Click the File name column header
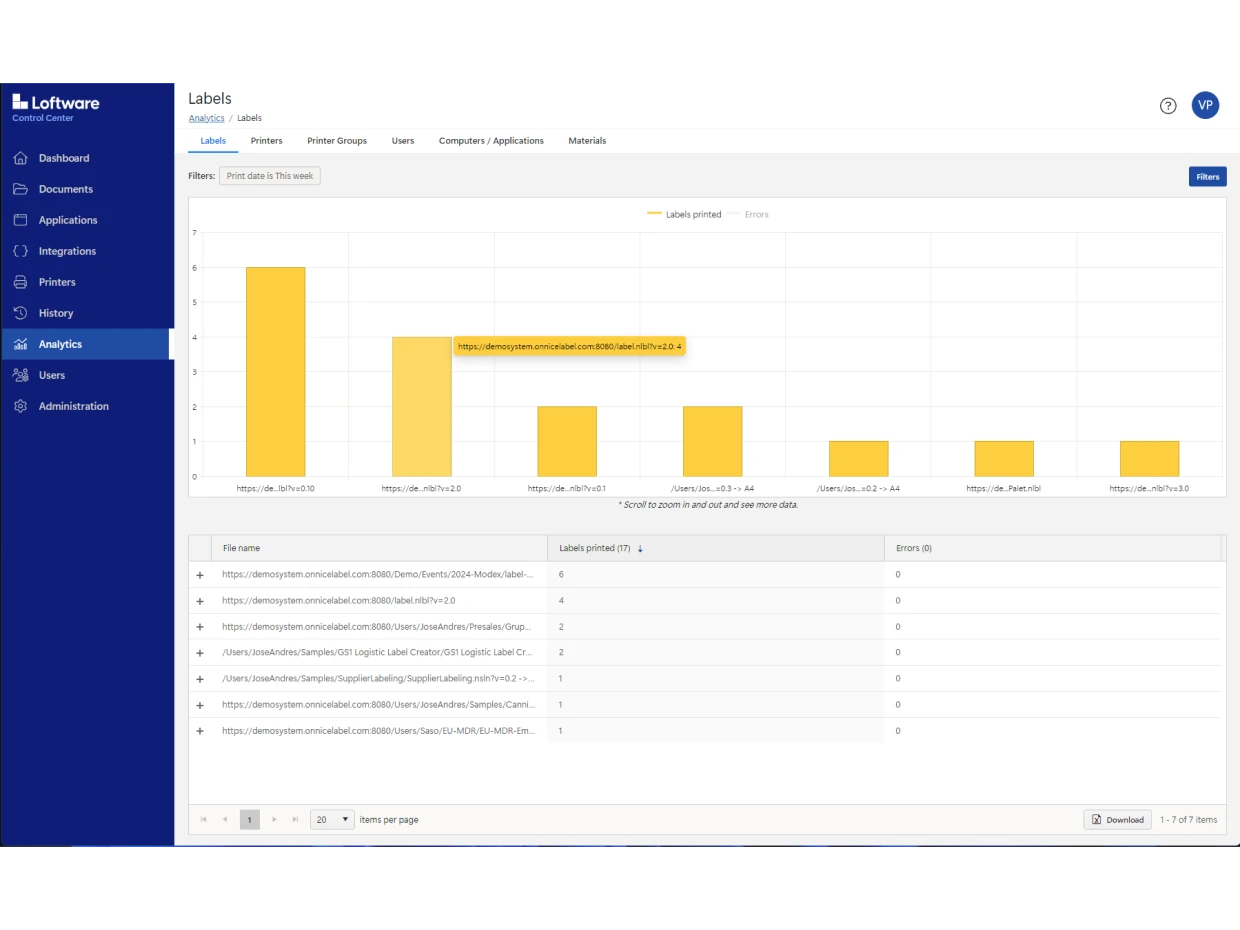Viewport: 1240px width, 930px height. pyautogui.click(x=379, y=548)
